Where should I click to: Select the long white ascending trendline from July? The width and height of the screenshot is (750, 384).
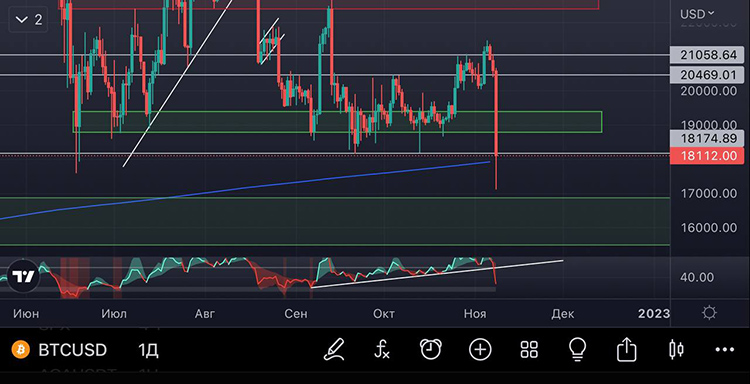pyautogui.click(x=177, y=84)
